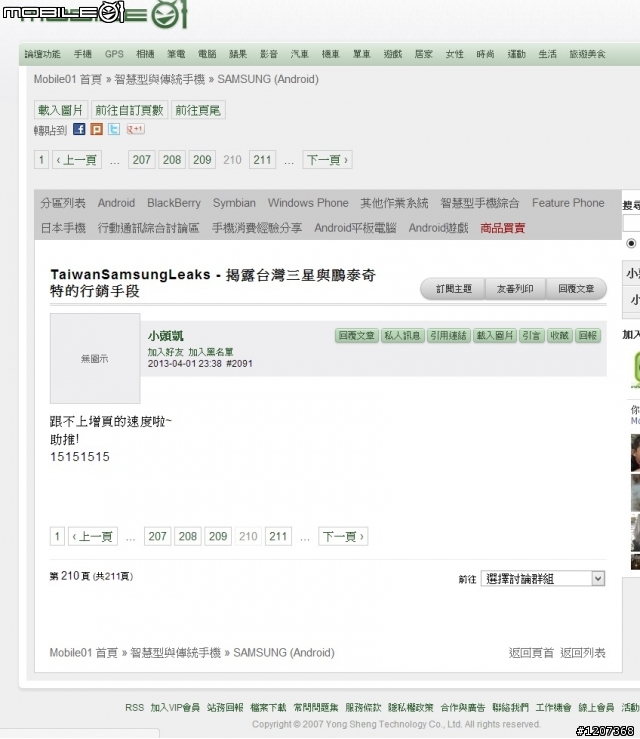The image size is (640, 739).
Task: Click 加入黑名單 link under username
Action: click(211, 352)
